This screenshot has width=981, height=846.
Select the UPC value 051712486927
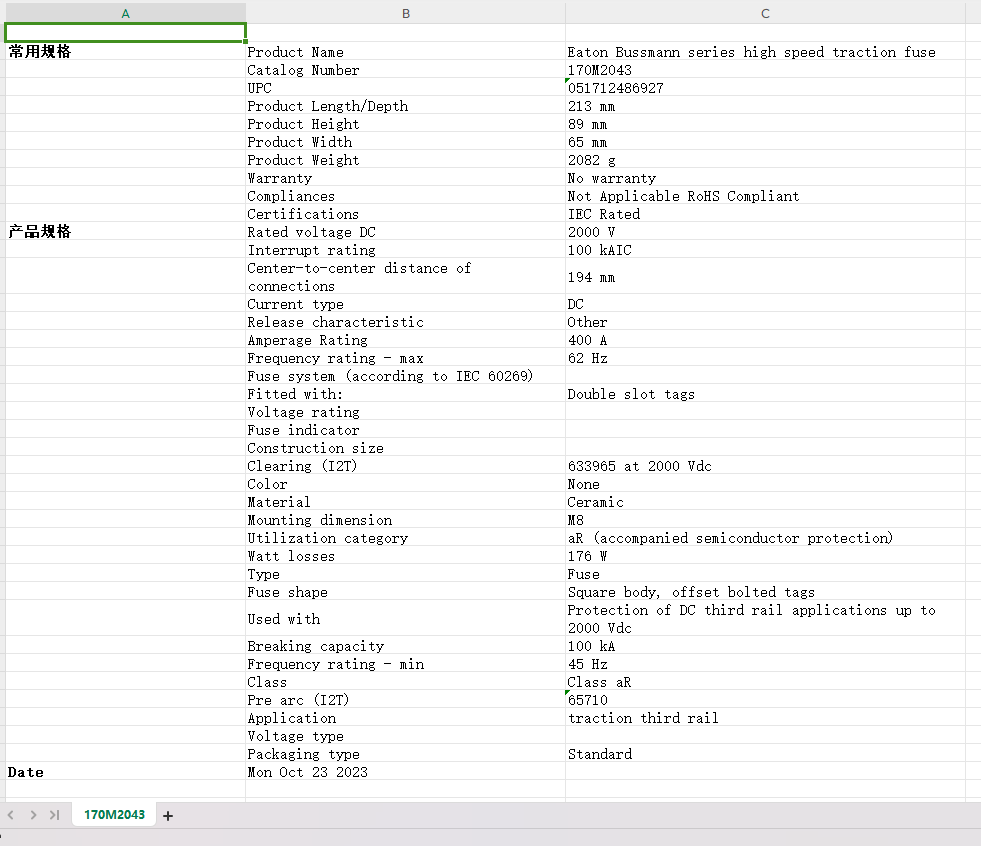pyautogui.click(x=765, y=88)
